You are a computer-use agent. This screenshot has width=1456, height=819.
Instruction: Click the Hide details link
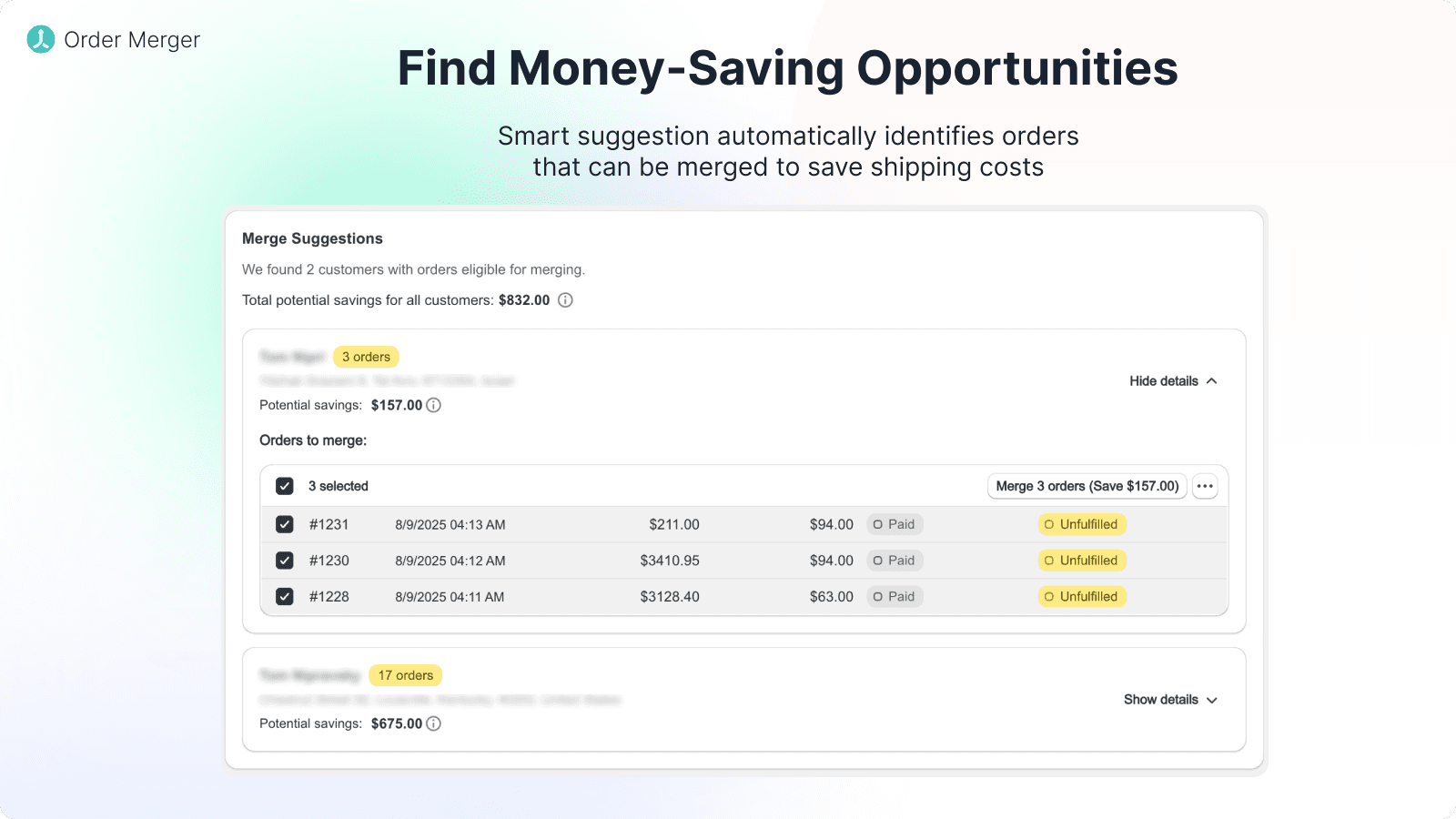(1165, 381)
